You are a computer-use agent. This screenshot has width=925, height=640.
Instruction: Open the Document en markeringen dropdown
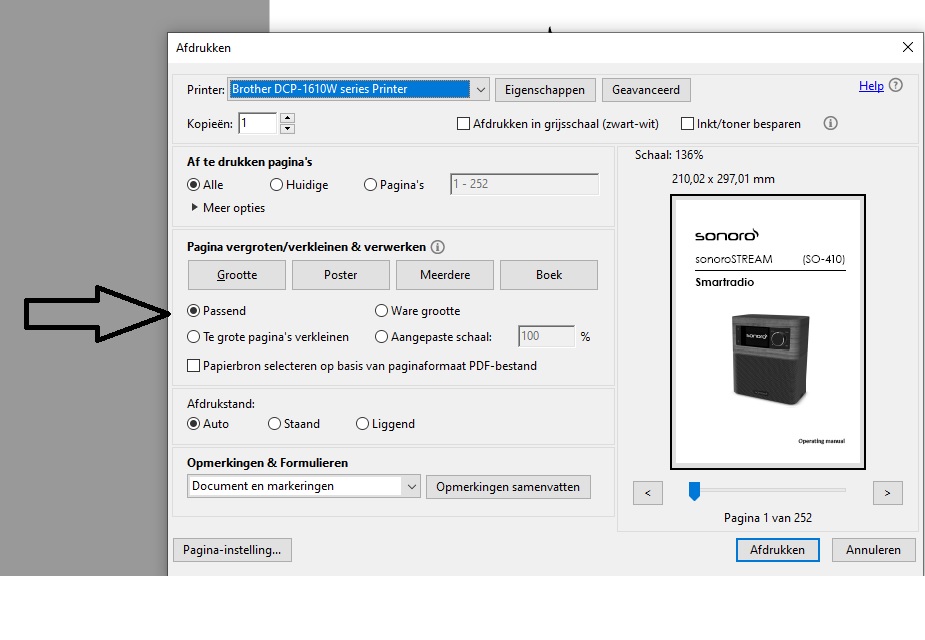tap(411, 487)
